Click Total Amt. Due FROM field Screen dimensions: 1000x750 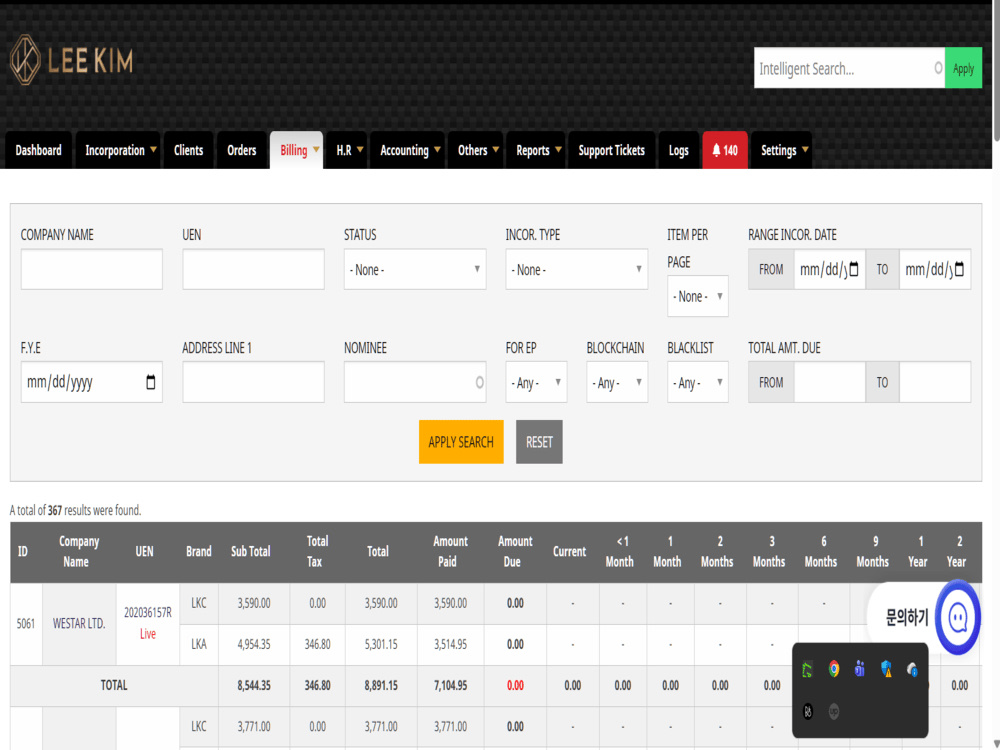(830, 382)
